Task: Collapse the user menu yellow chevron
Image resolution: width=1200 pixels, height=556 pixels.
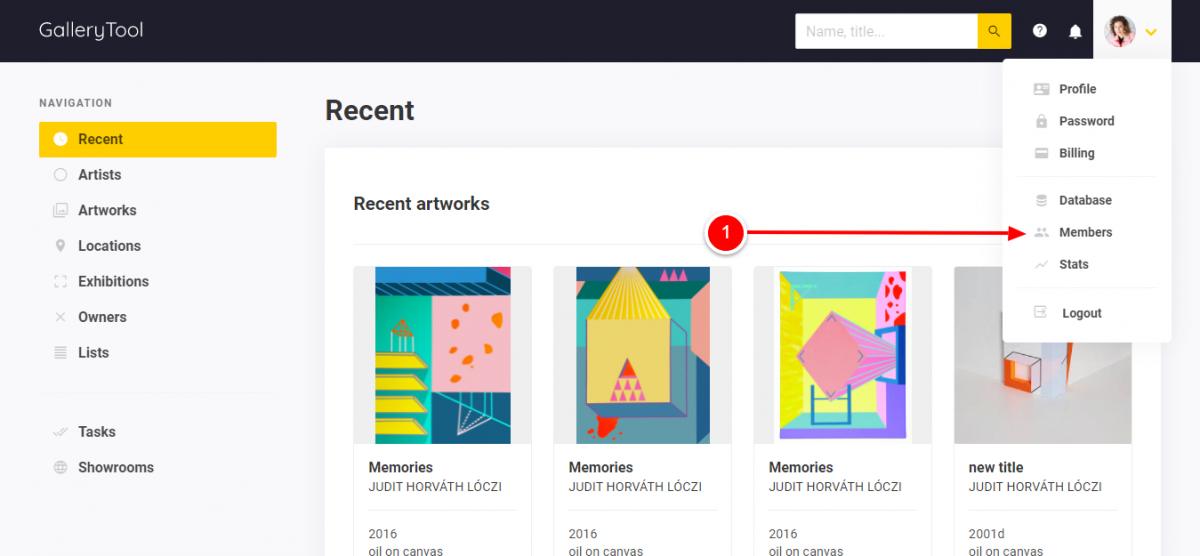Action: 1151,32
